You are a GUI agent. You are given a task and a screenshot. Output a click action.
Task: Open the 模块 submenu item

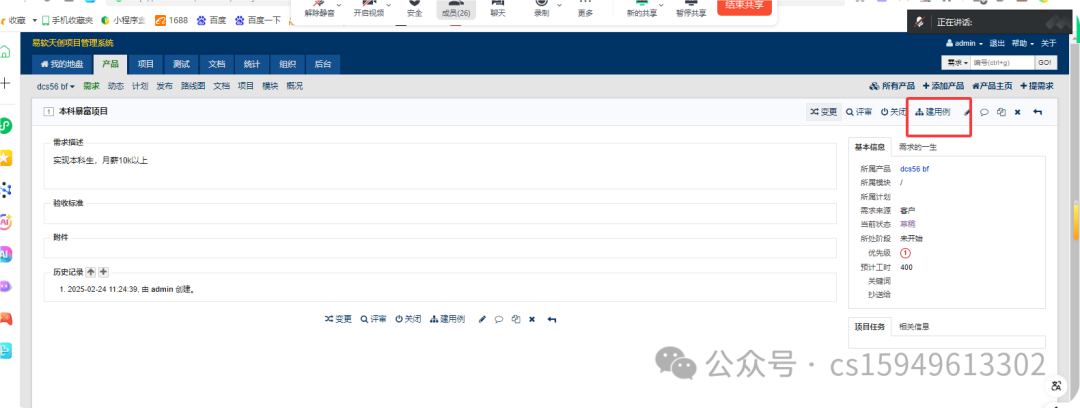(270, 86)
